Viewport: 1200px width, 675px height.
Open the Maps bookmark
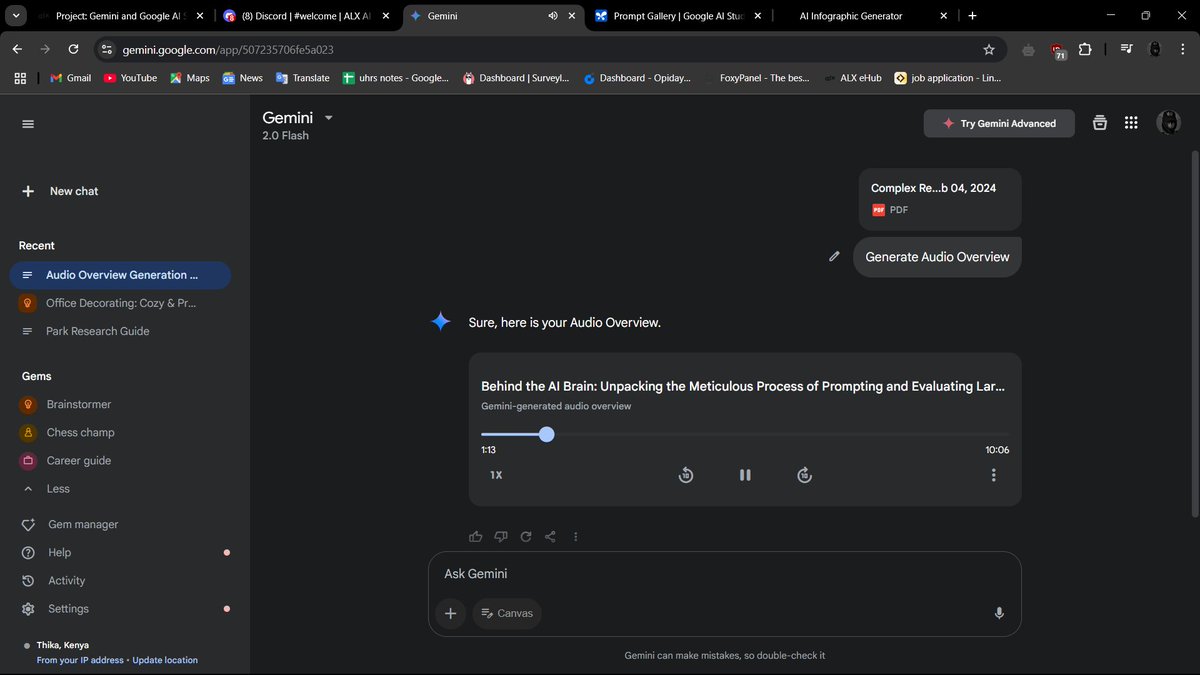pos(190,78)
